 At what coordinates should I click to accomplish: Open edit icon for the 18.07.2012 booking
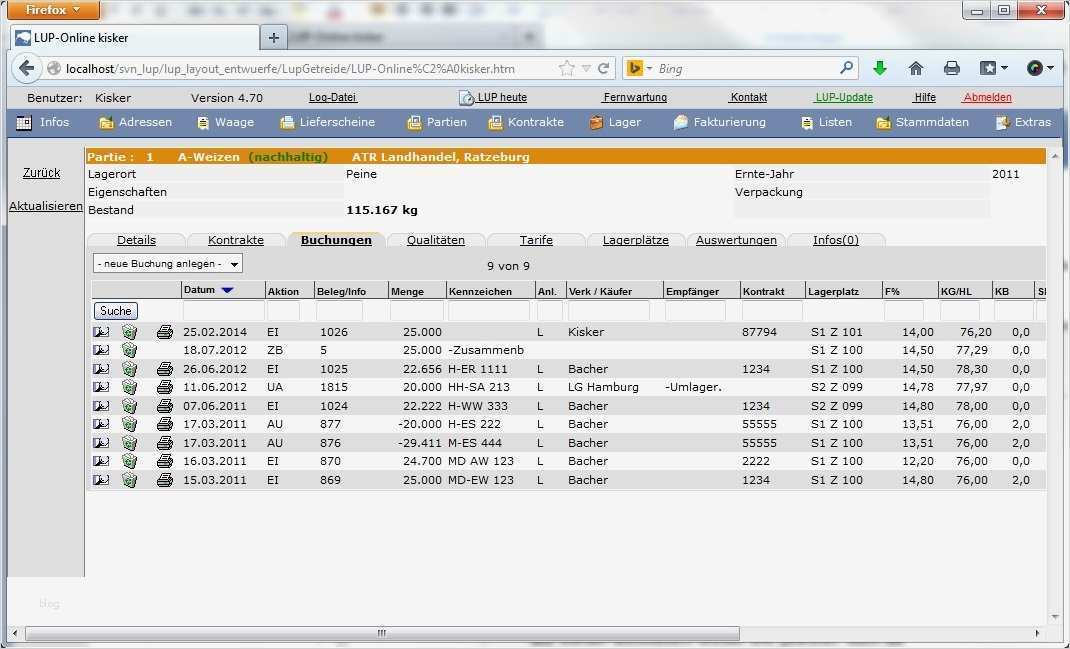click(101, 350)
